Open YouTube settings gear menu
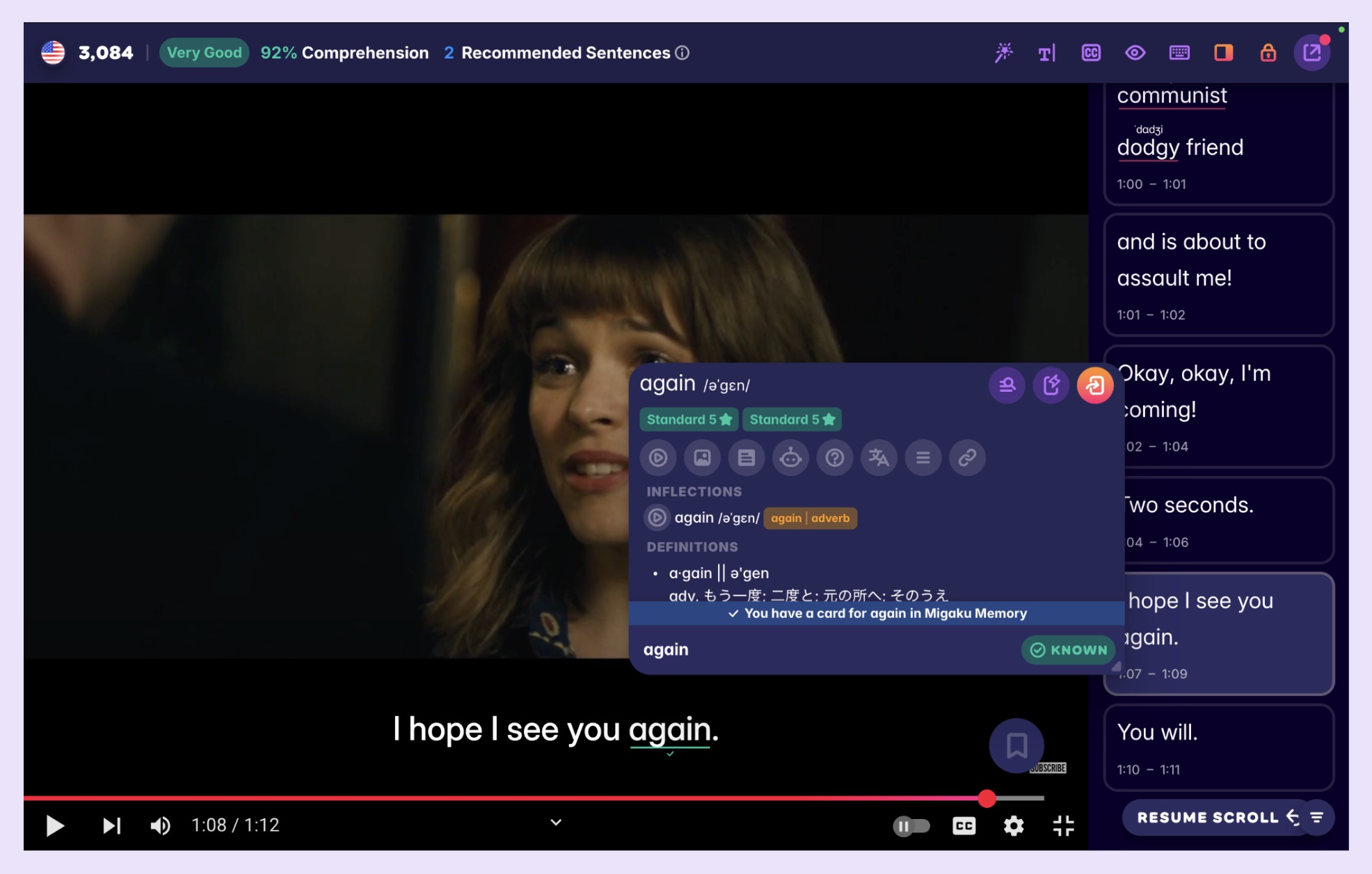The width and height of the screenshot is (1372, 874). point(1014,826)
